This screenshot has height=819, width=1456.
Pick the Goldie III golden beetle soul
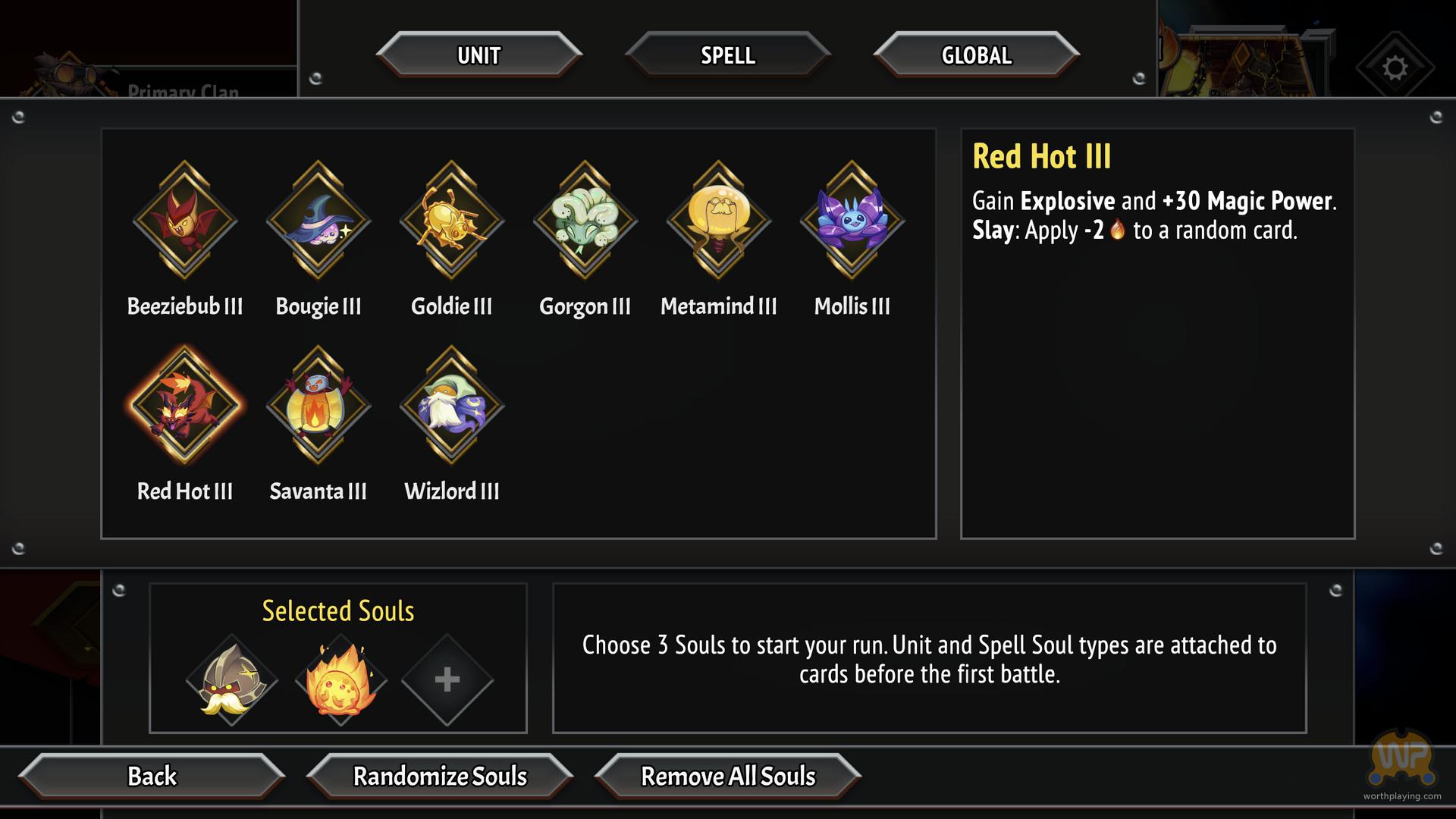[x=452, y=221]
